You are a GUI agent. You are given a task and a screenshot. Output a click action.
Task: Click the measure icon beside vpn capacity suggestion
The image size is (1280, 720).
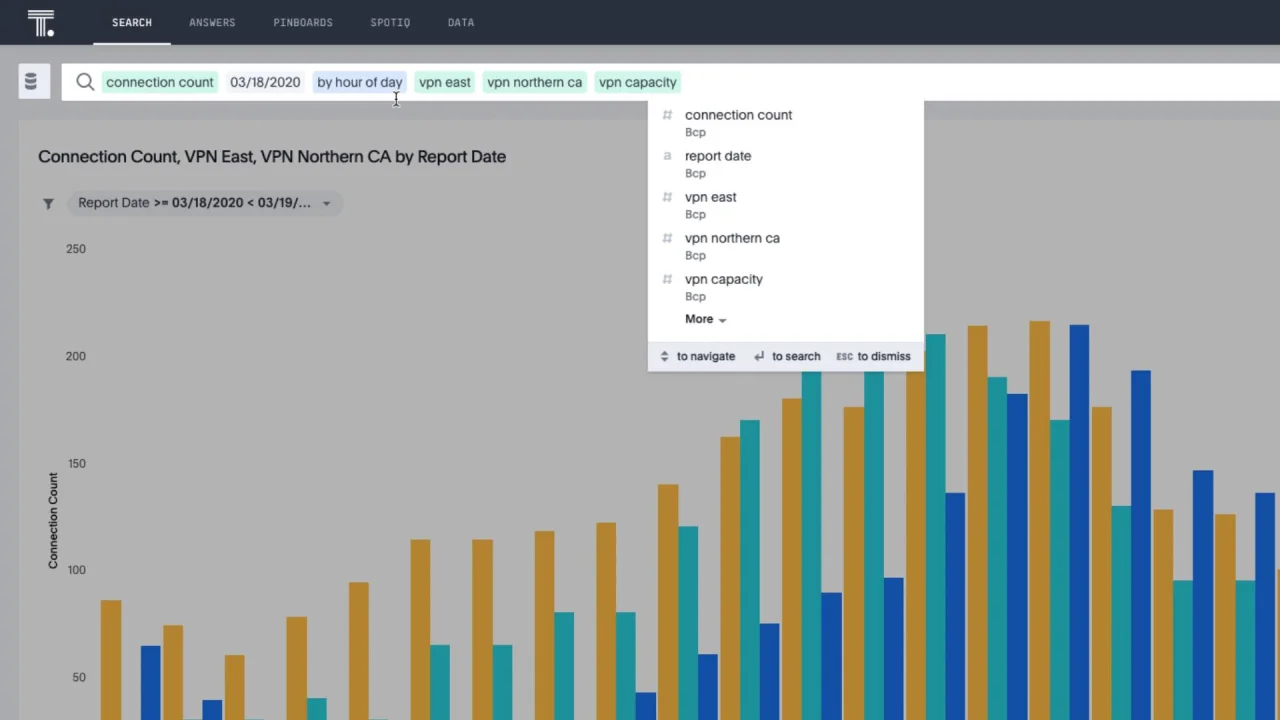coord(667,279)
